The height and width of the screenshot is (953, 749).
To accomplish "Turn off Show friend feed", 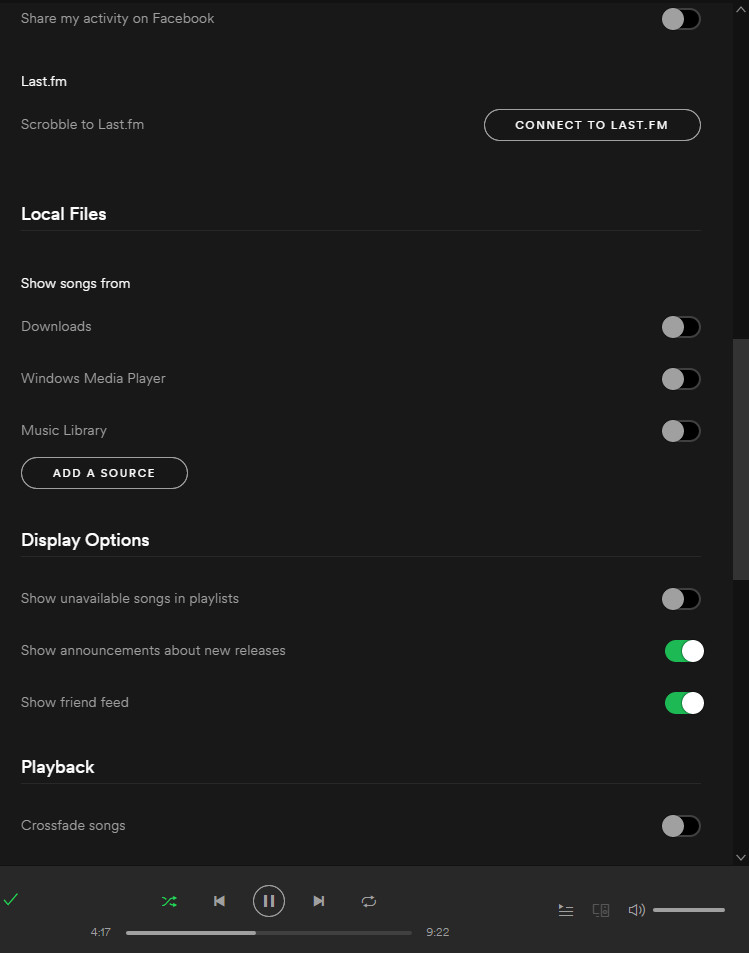I will (x=684, y=703).
